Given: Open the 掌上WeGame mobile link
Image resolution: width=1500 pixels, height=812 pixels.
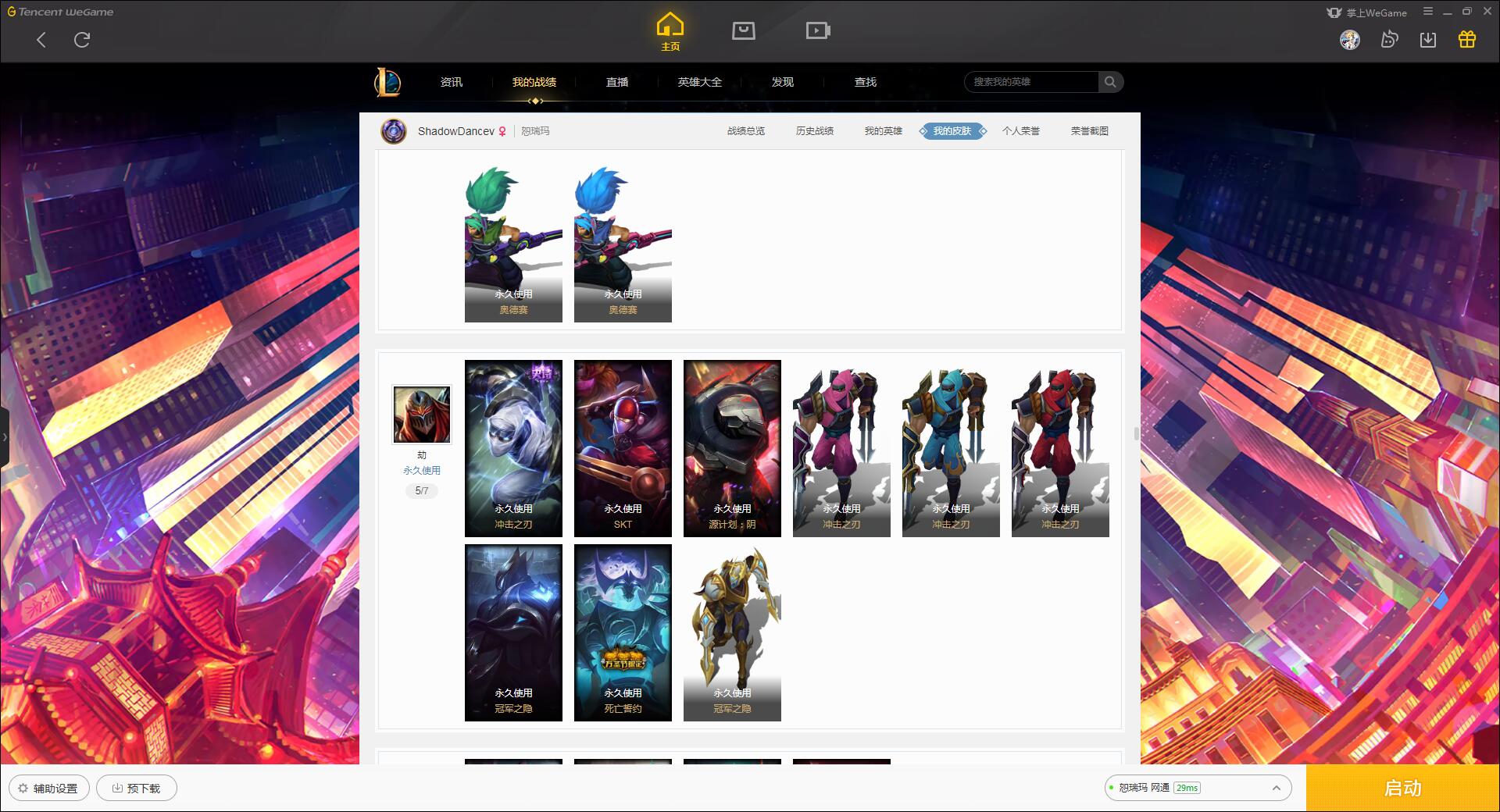Looking at the screenshot, I should tap(1366, 12).
